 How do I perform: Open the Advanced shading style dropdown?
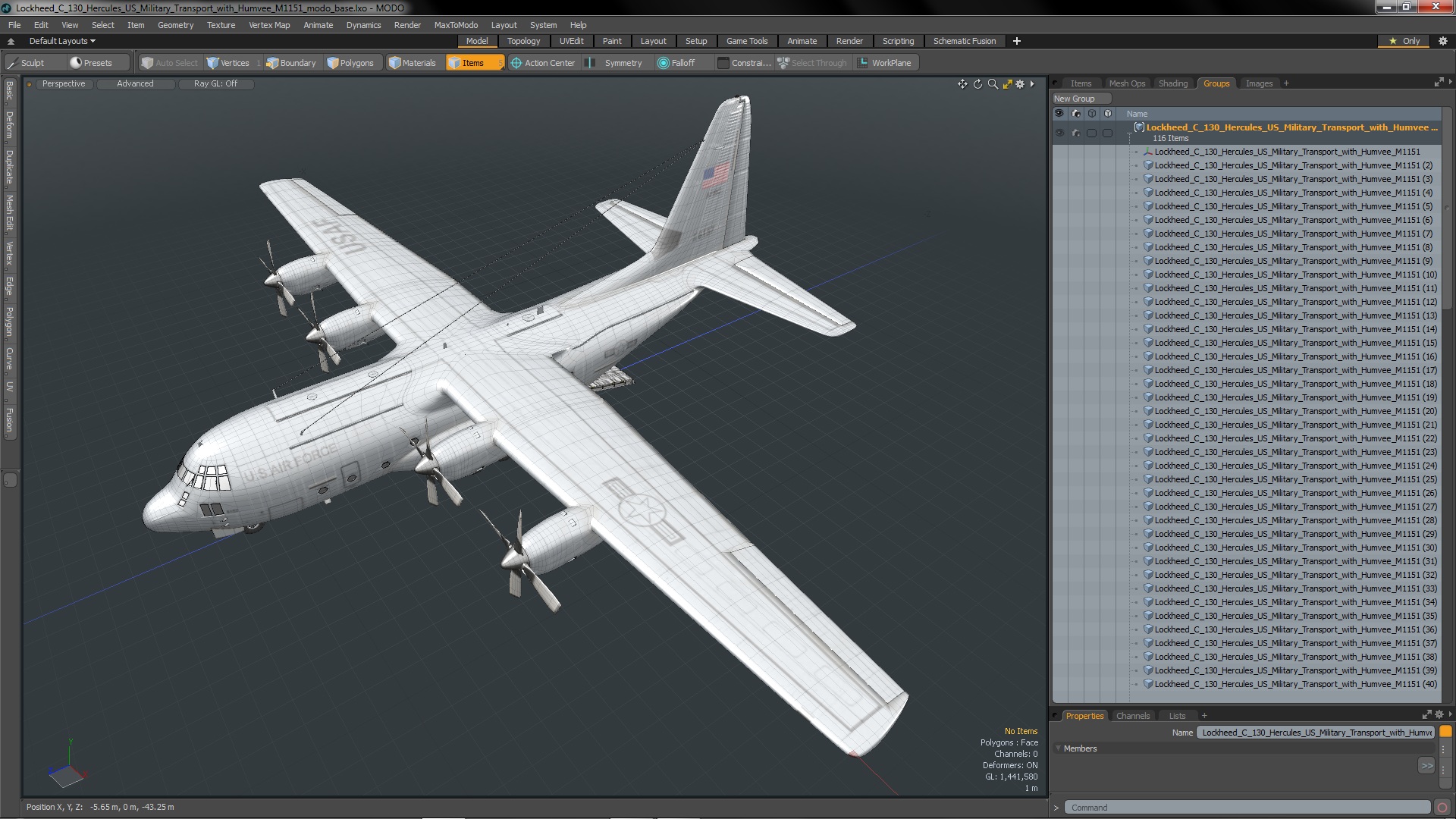pyautogui.click(x=135, y=84)
